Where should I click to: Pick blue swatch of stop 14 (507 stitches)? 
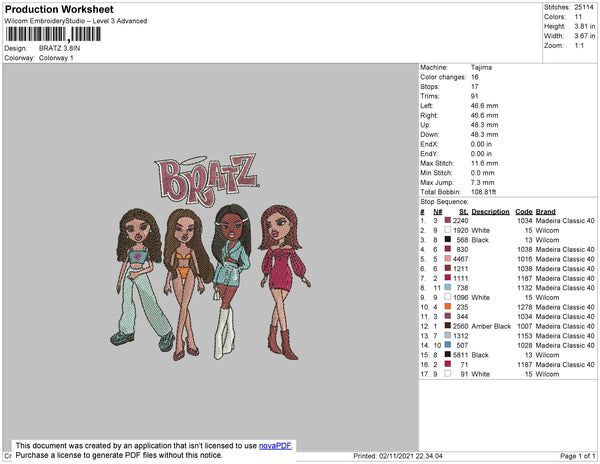coord(448,345)
